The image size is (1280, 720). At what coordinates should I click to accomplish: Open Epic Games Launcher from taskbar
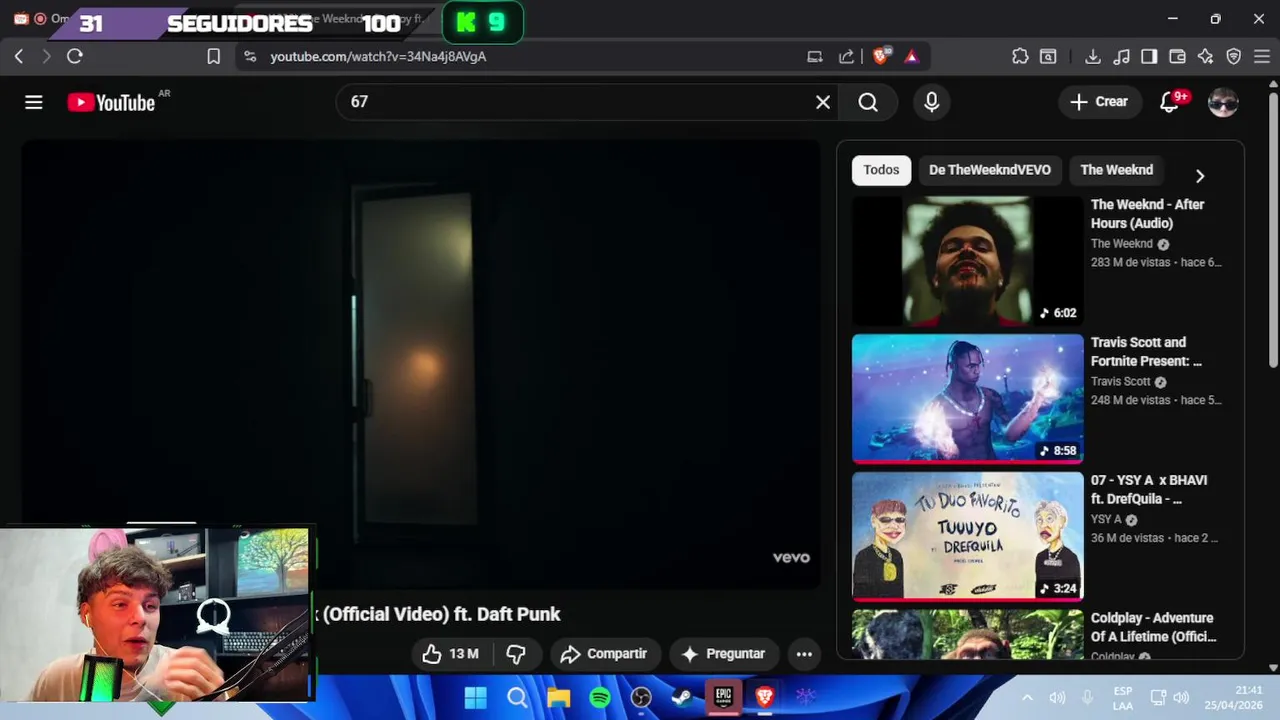coord(723,697)
